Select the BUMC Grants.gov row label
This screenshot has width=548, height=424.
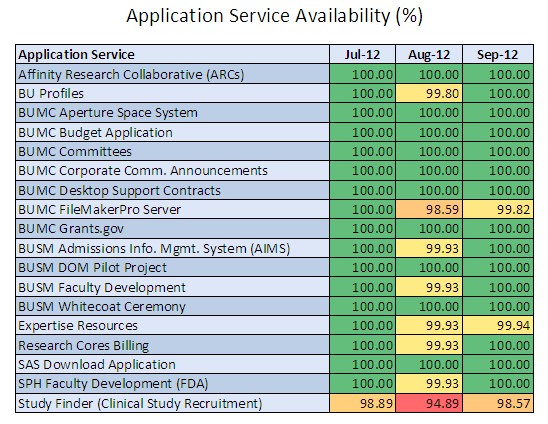point(172,229)
